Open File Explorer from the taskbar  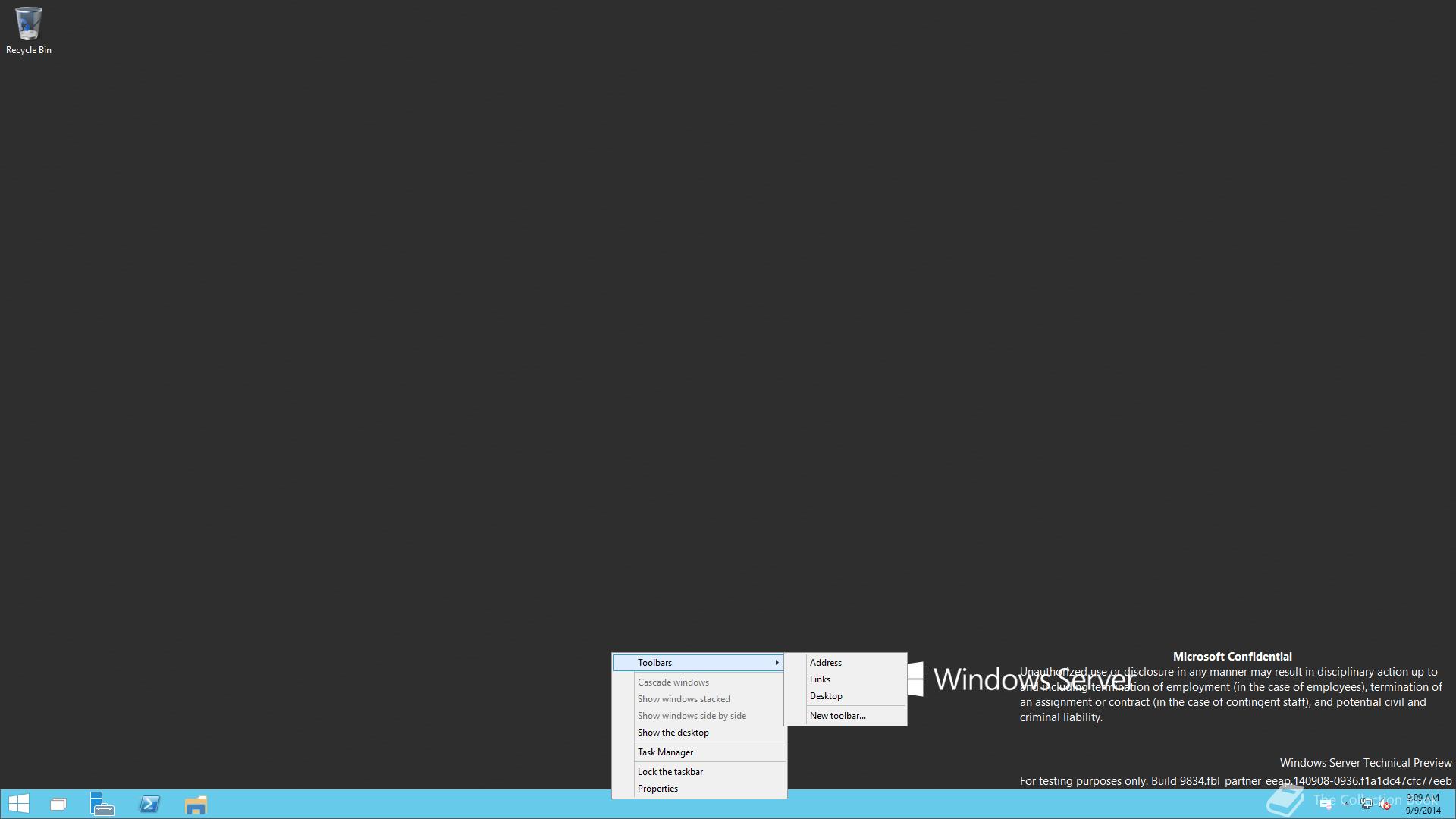[196, 805]
